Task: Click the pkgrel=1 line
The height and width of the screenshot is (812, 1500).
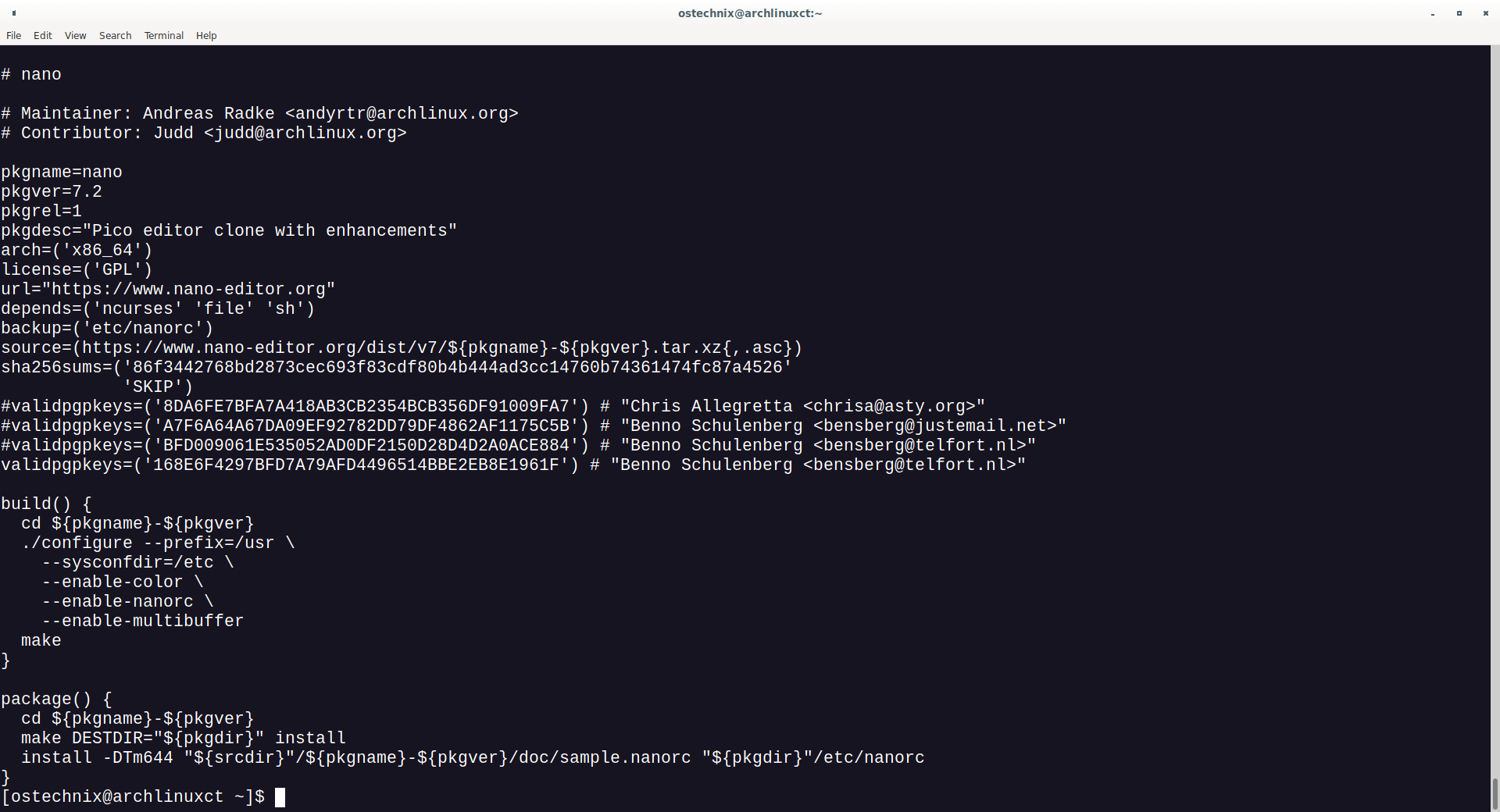Action: (x=41, y=211)
